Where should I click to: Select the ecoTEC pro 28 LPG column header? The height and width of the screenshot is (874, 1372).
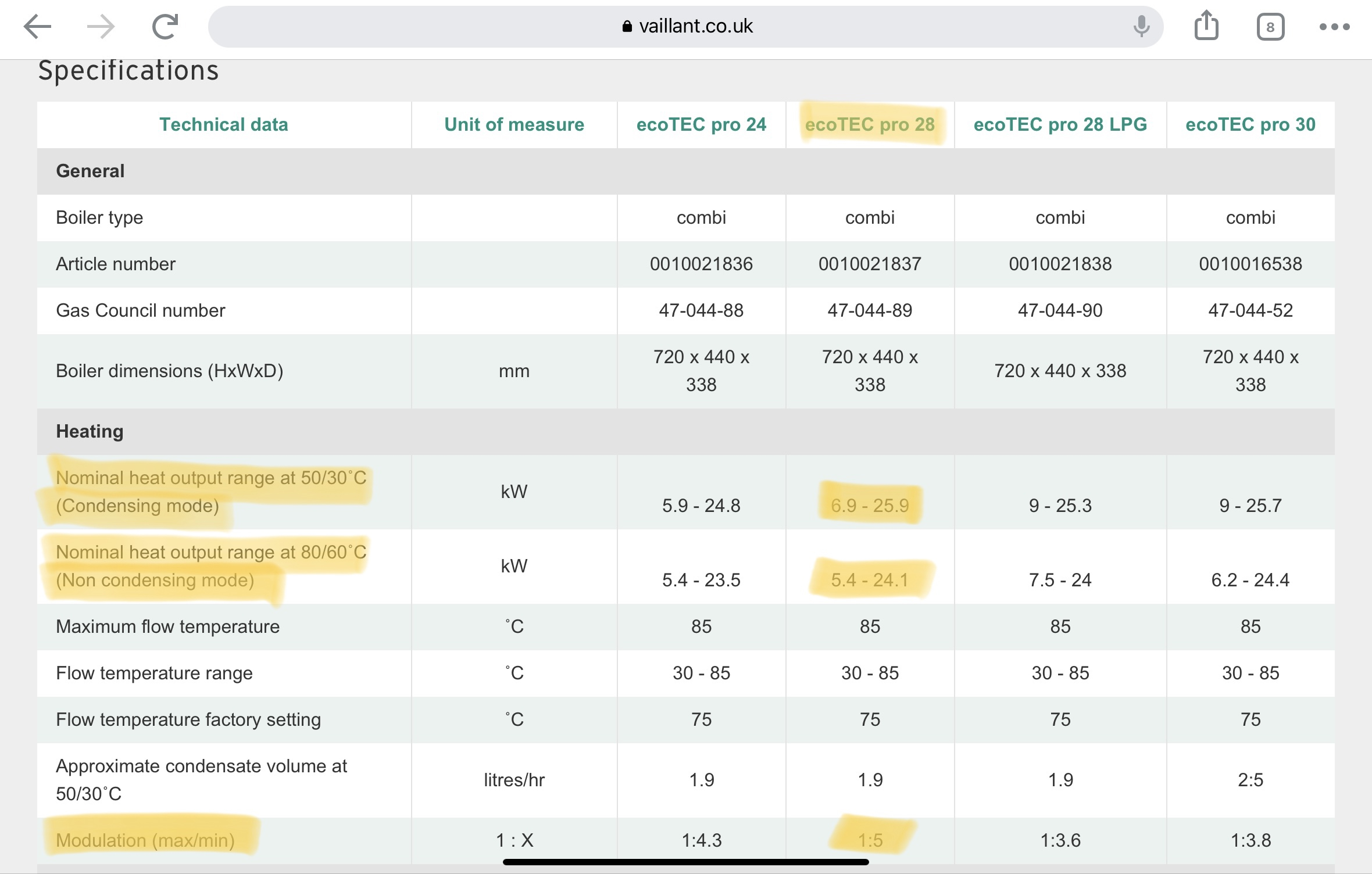click(1060, 124)
